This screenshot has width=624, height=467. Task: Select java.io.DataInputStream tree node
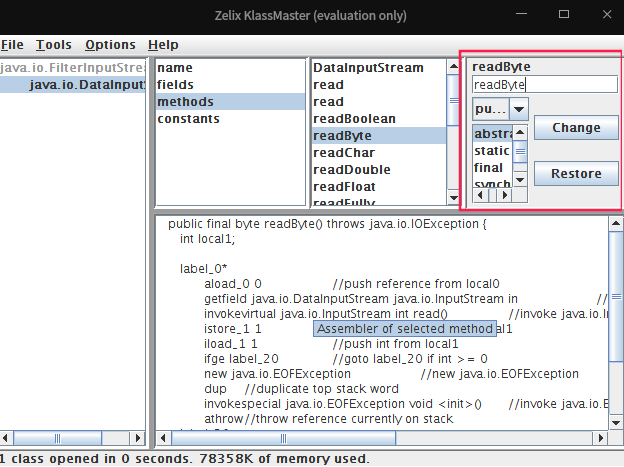[72, 85]
